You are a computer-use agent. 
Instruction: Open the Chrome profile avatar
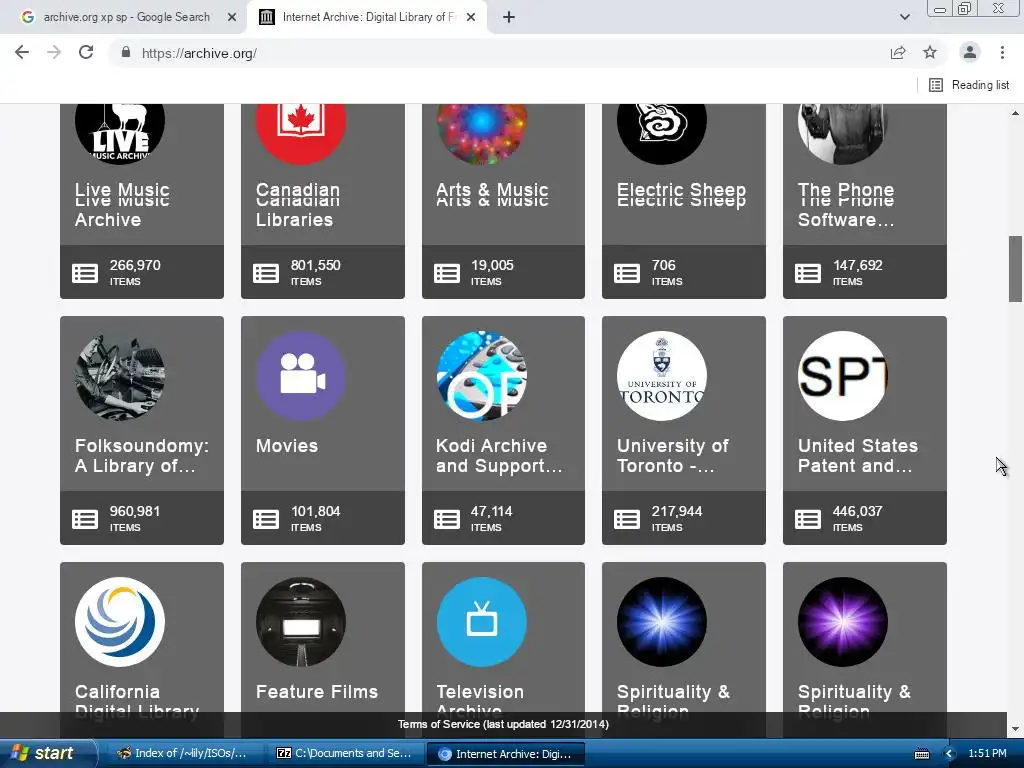tap(970, 53)
